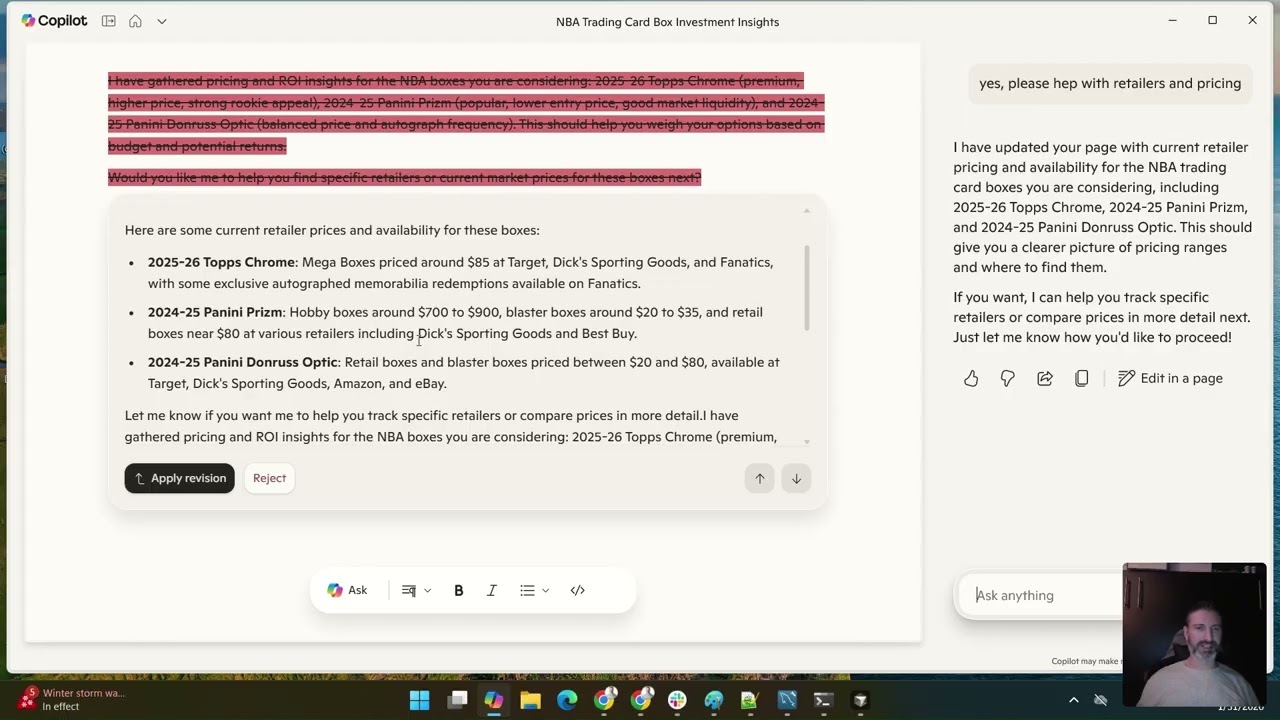Open Task View in the taskbar

457,700
